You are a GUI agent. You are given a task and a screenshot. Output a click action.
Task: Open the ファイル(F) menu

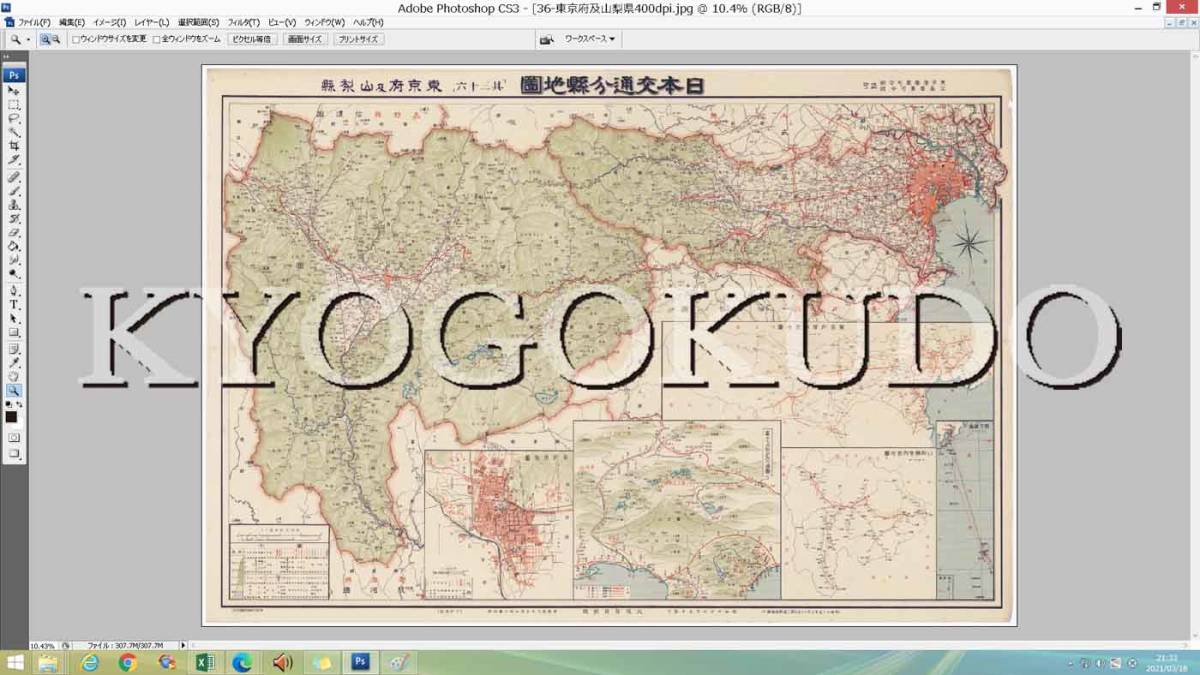click(34, 22)
